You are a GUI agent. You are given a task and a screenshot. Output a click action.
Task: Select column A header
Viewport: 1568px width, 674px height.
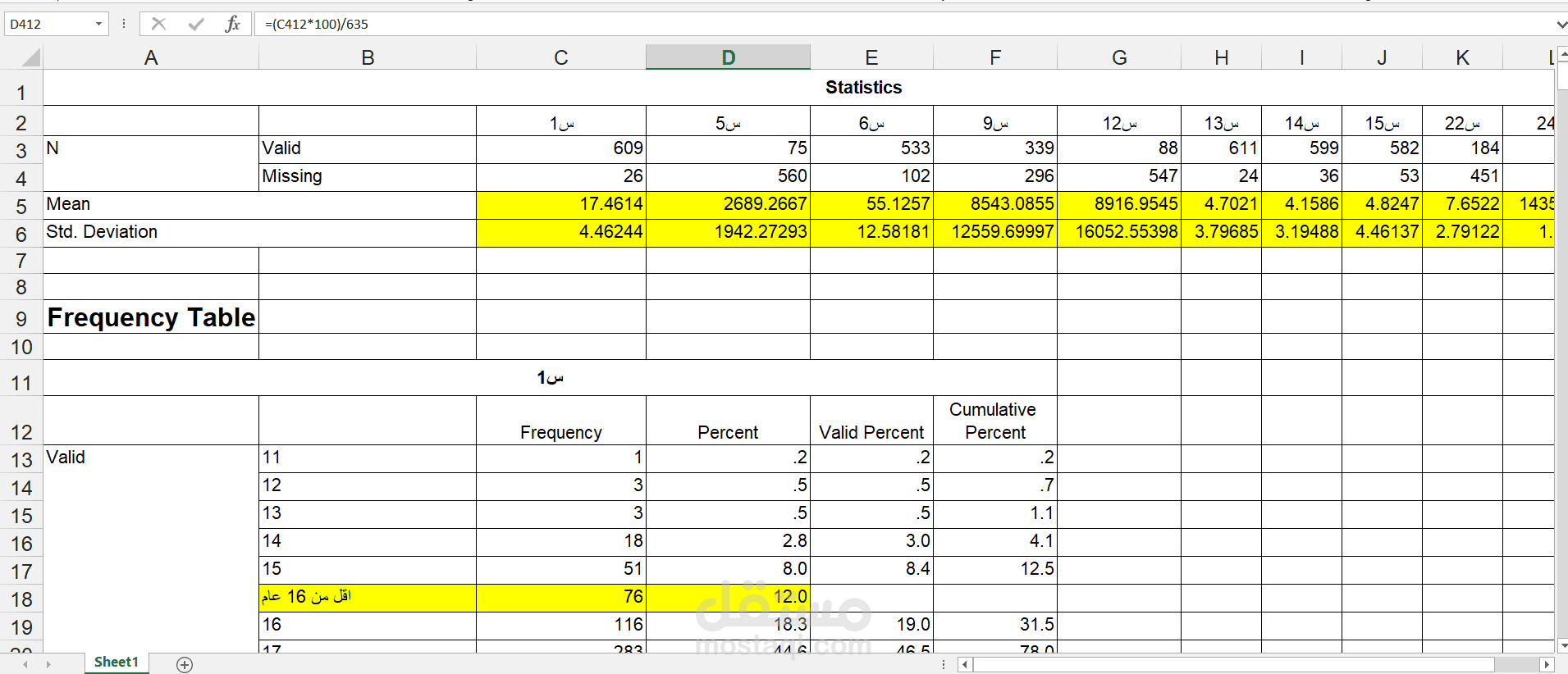151,57
